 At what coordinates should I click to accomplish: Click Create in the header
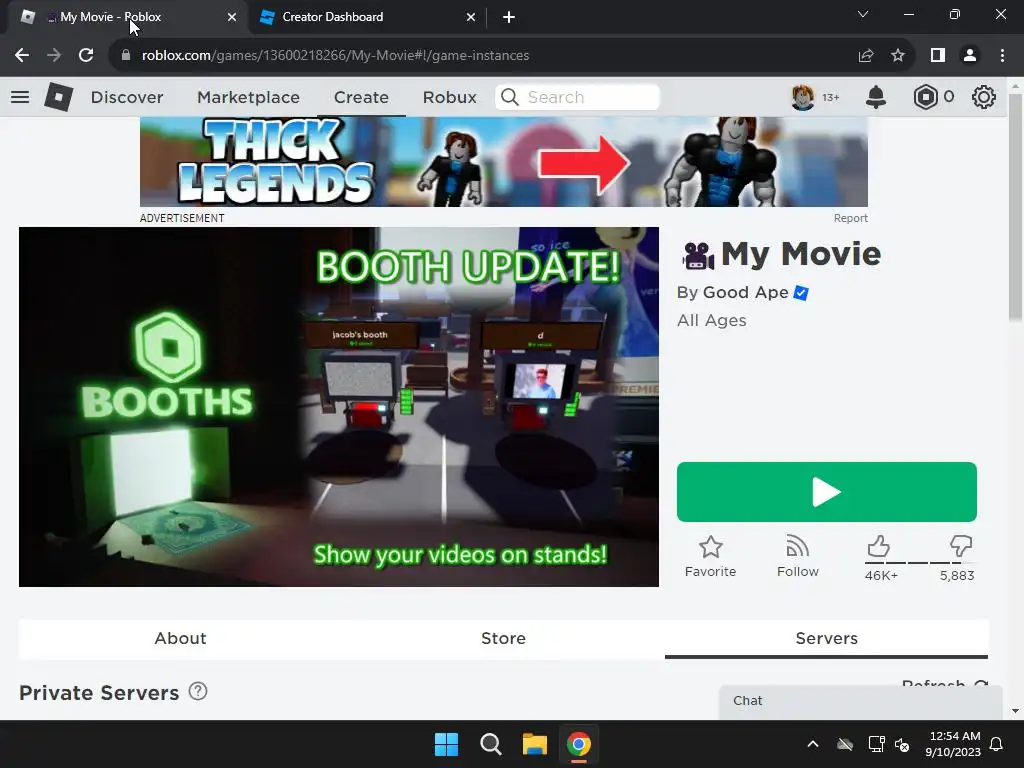(361, 97)
